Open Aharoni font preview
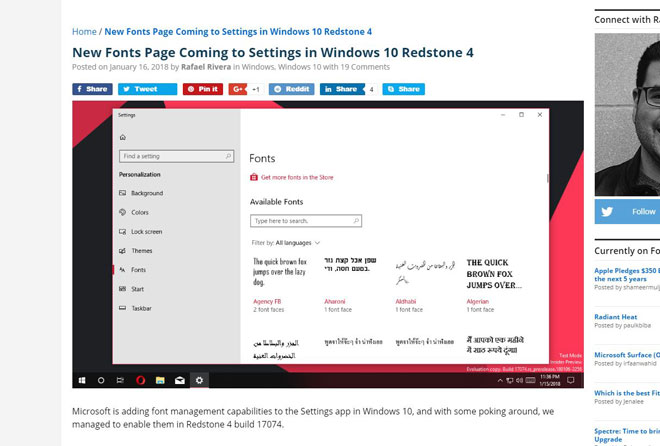Screen dimensions: 660x446 (350, 264)
